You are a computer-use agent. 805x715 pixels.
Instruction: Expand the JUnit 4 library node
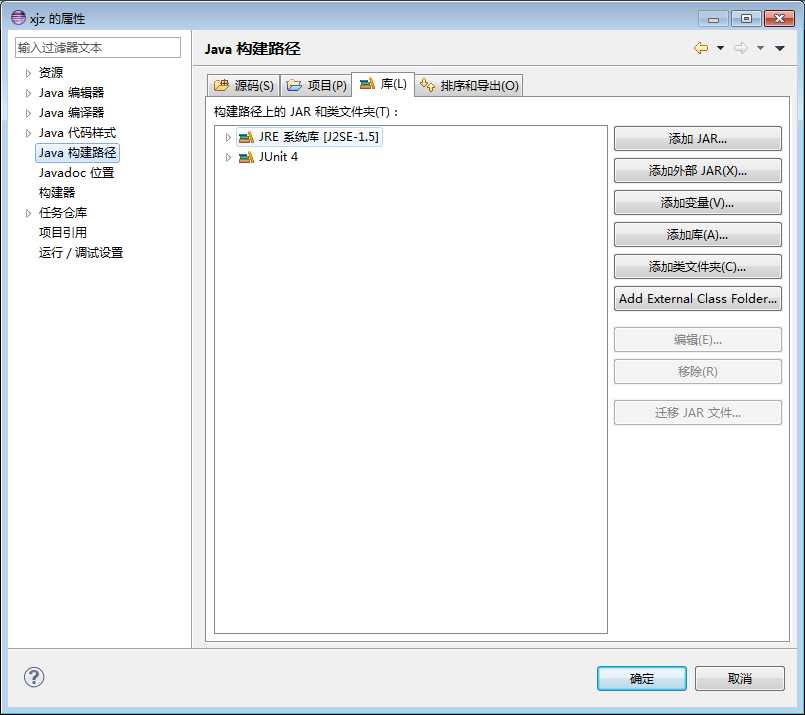(x=228, y=158)
